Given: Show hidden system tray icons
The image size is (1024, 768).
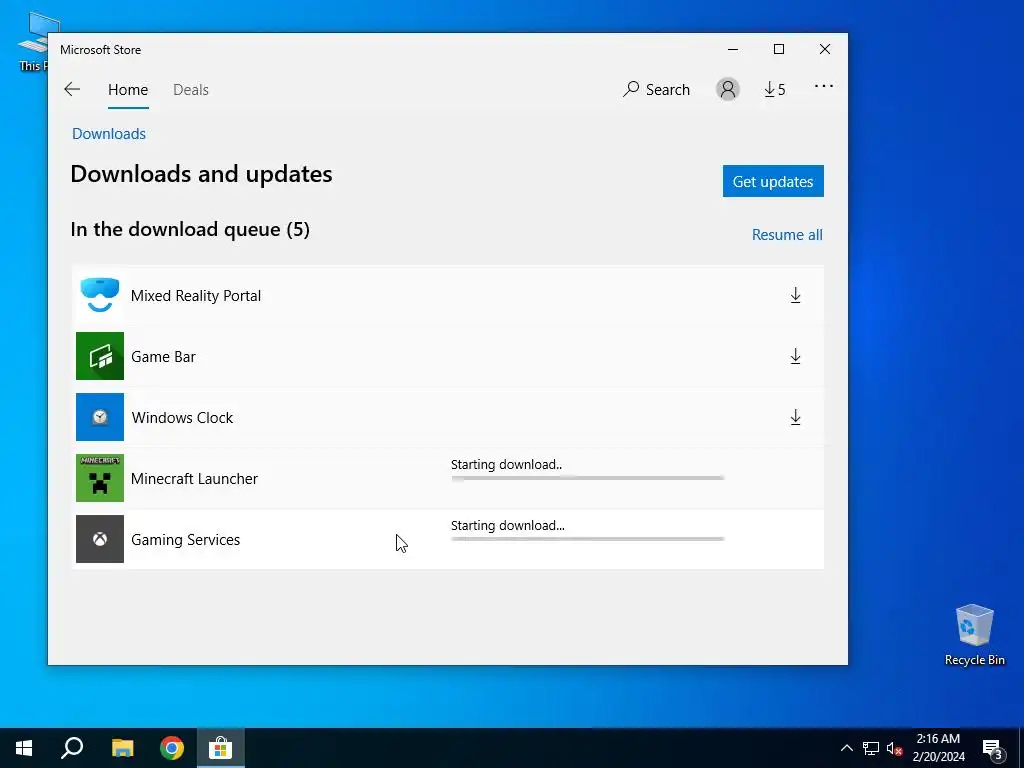Looking at the screenshot, I should pos(846,748).
